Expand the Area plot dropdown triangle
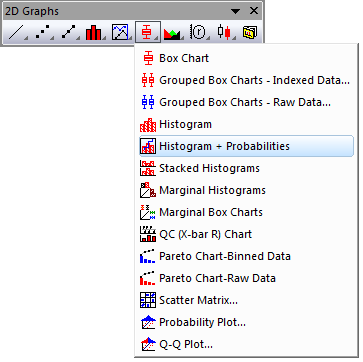363x362 pixels. (182, 38)
